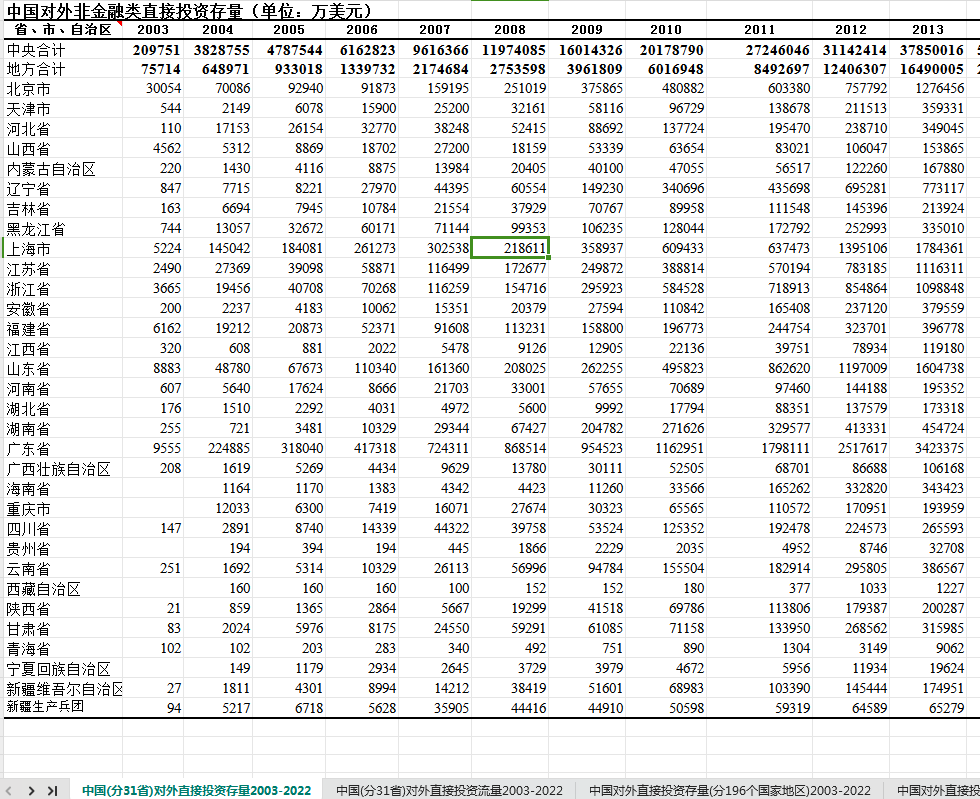Click cell 37850016 in 中央合计 2013
This screenshot has height=799, width=980.
[928, 50]
